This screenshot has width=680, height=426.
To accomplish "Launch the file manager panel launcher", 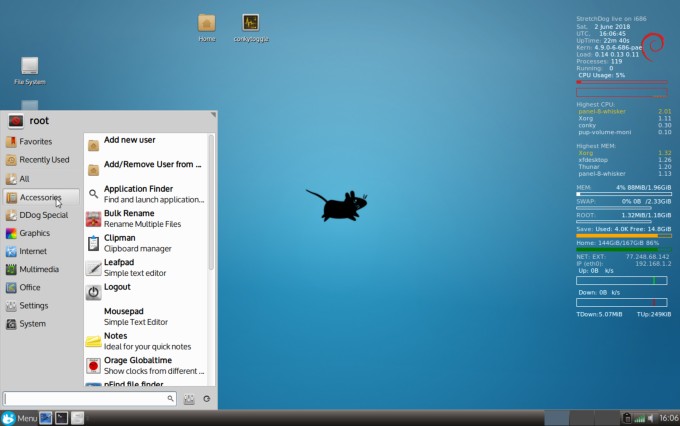I will pos(77,418).
